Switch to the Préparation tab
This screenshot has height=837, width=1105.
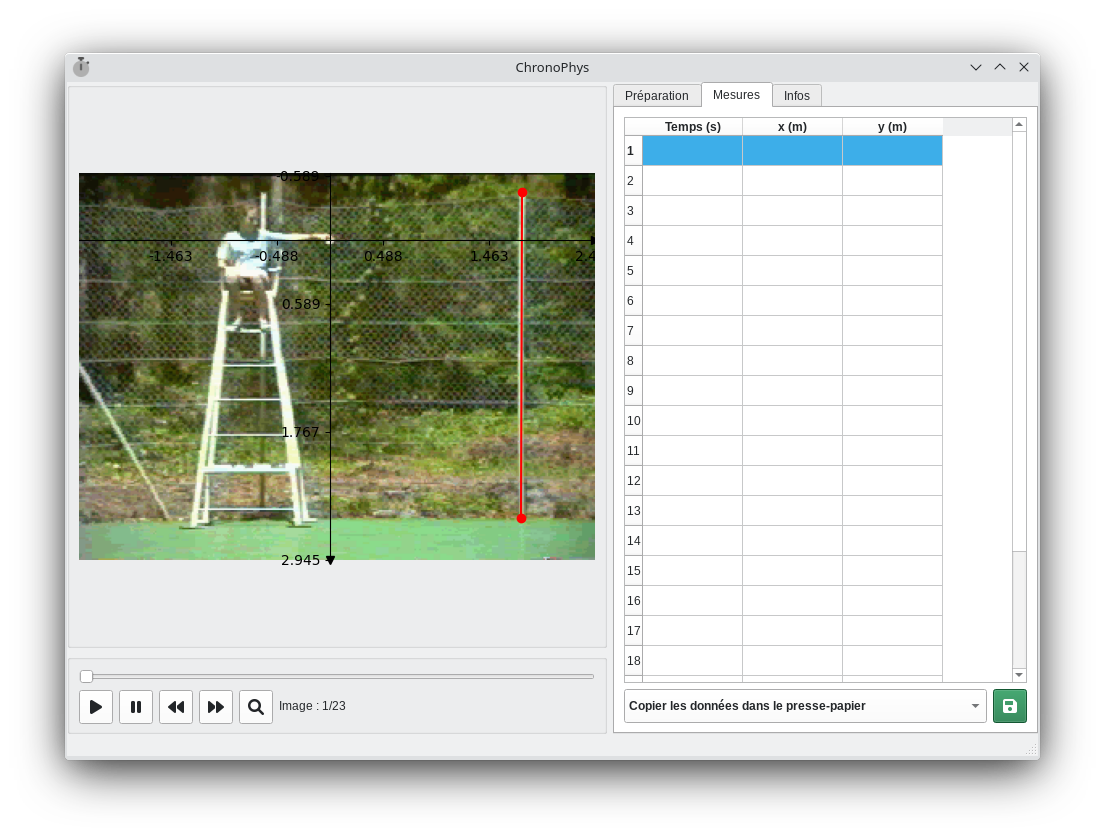[657, 96]
